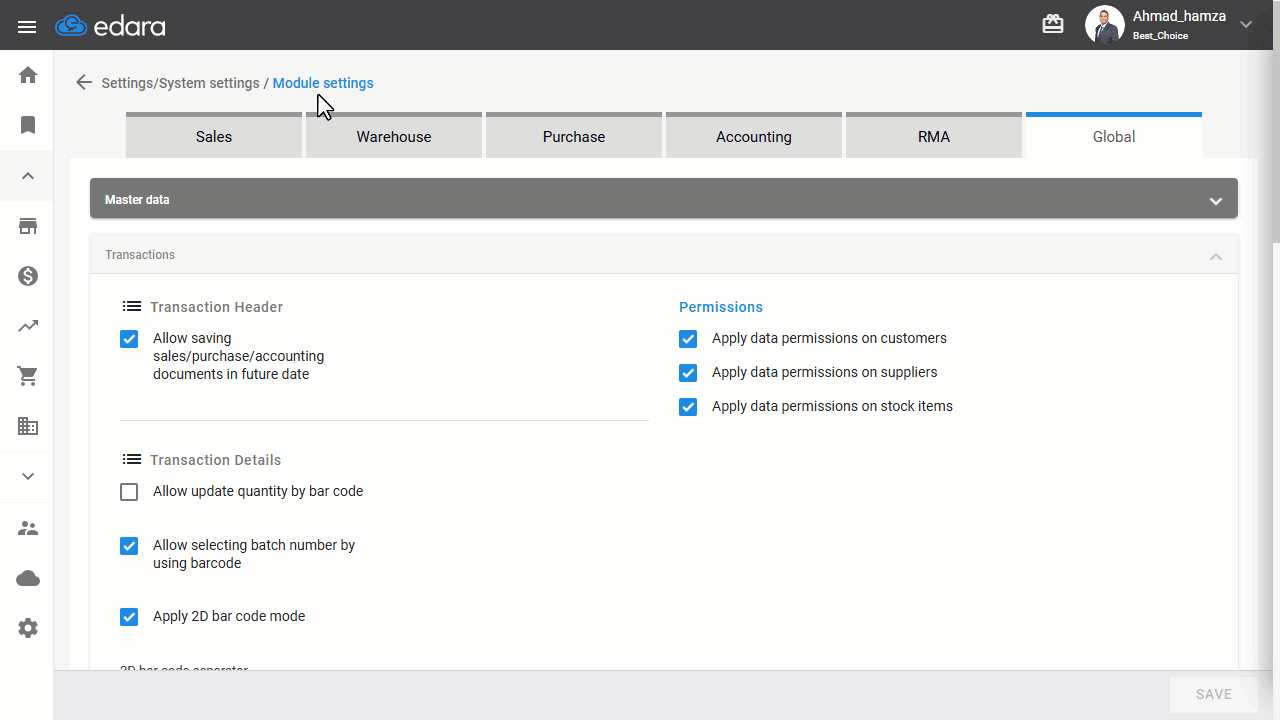Screen dimensions: 1280x720
Task: Click the Transaction Header list icon
Action: click(x=131, y=306)
